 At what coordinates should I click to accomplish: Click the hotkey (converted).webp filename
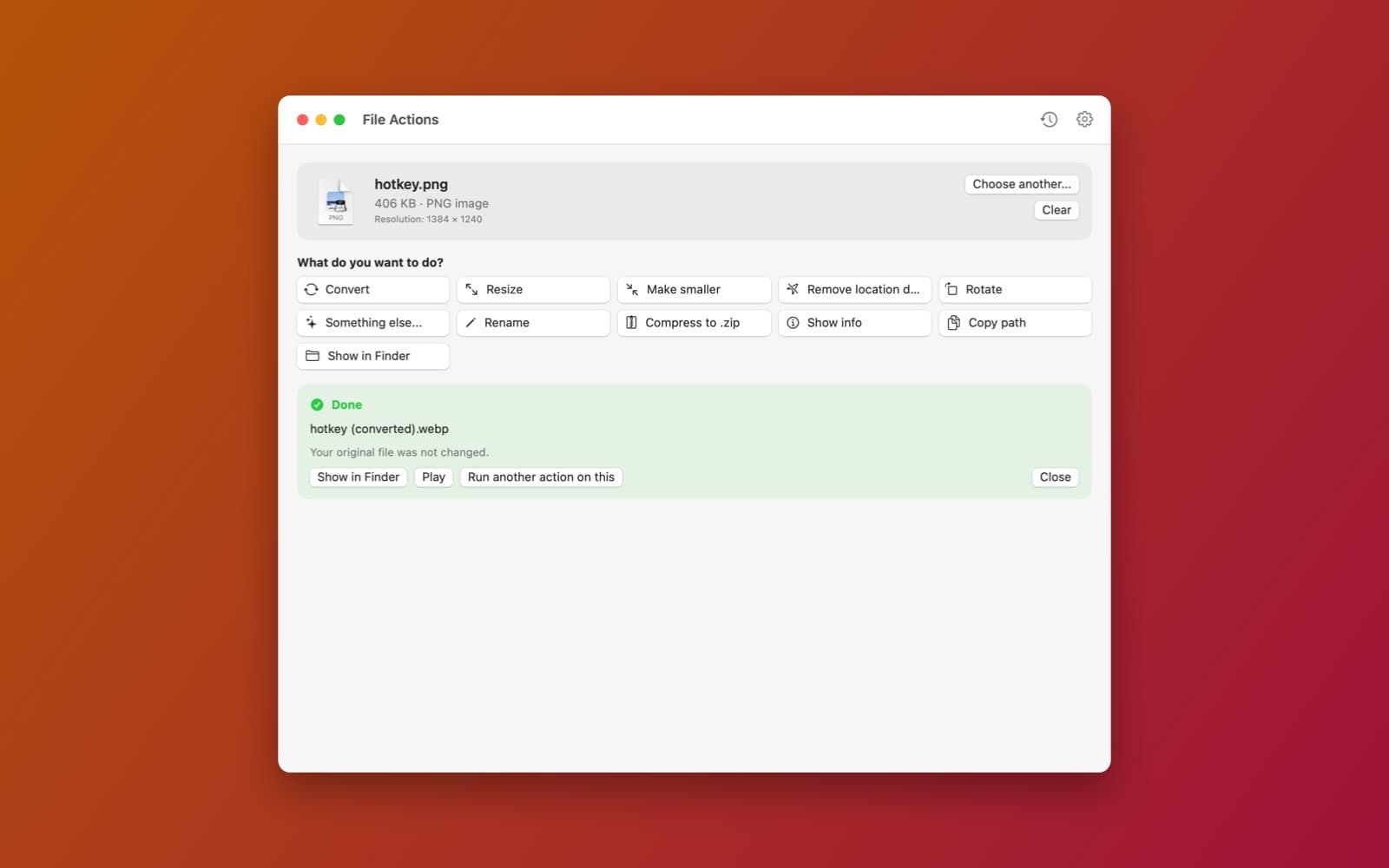[379, 429]
